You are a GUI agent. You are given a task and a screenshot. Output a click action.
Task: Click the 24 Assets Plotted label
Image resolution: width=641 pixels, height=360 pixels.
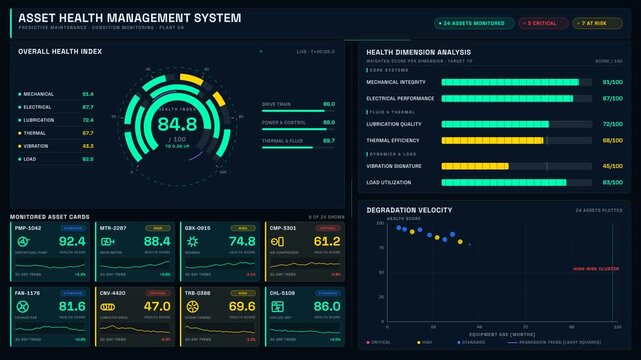coord(599,210)
